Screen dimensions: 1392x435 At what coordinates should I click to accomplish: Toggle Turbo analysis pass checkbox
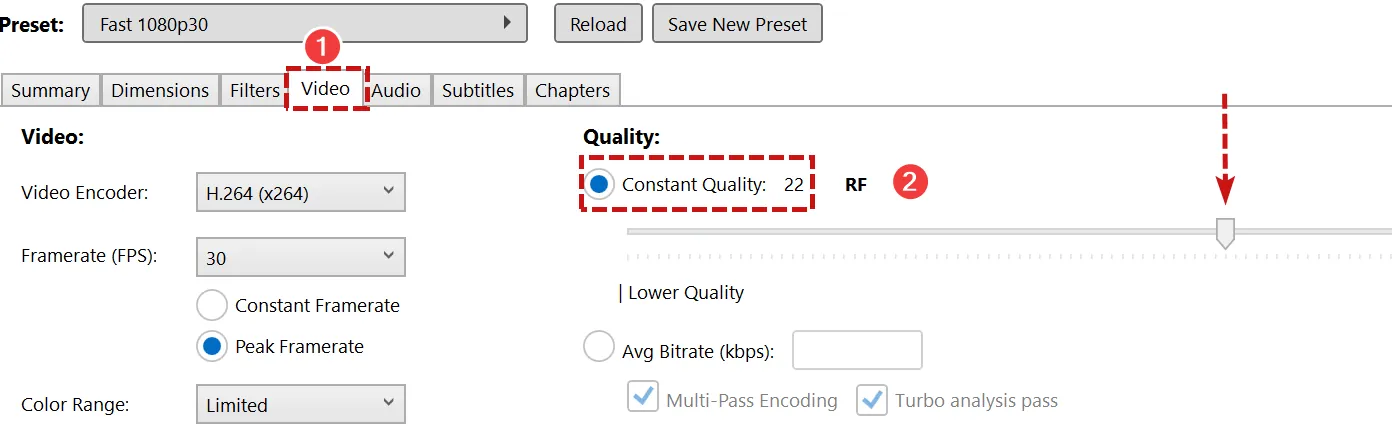872,400
